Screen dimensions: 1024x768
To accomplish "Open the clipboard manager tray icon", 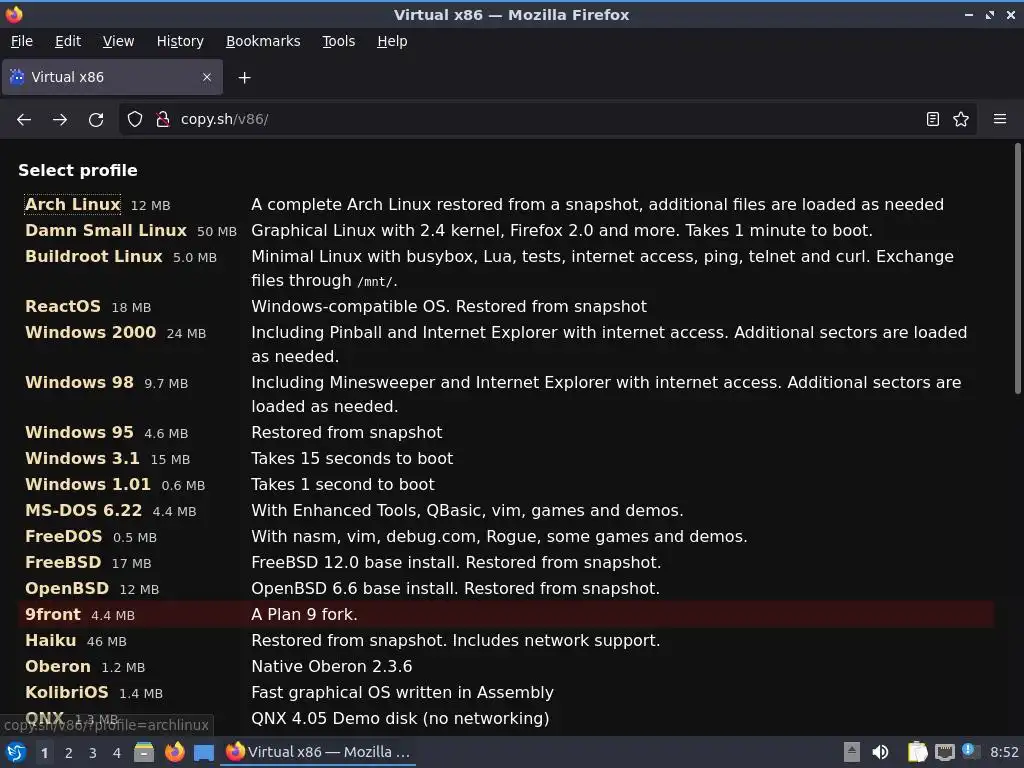I will point(917,752).
